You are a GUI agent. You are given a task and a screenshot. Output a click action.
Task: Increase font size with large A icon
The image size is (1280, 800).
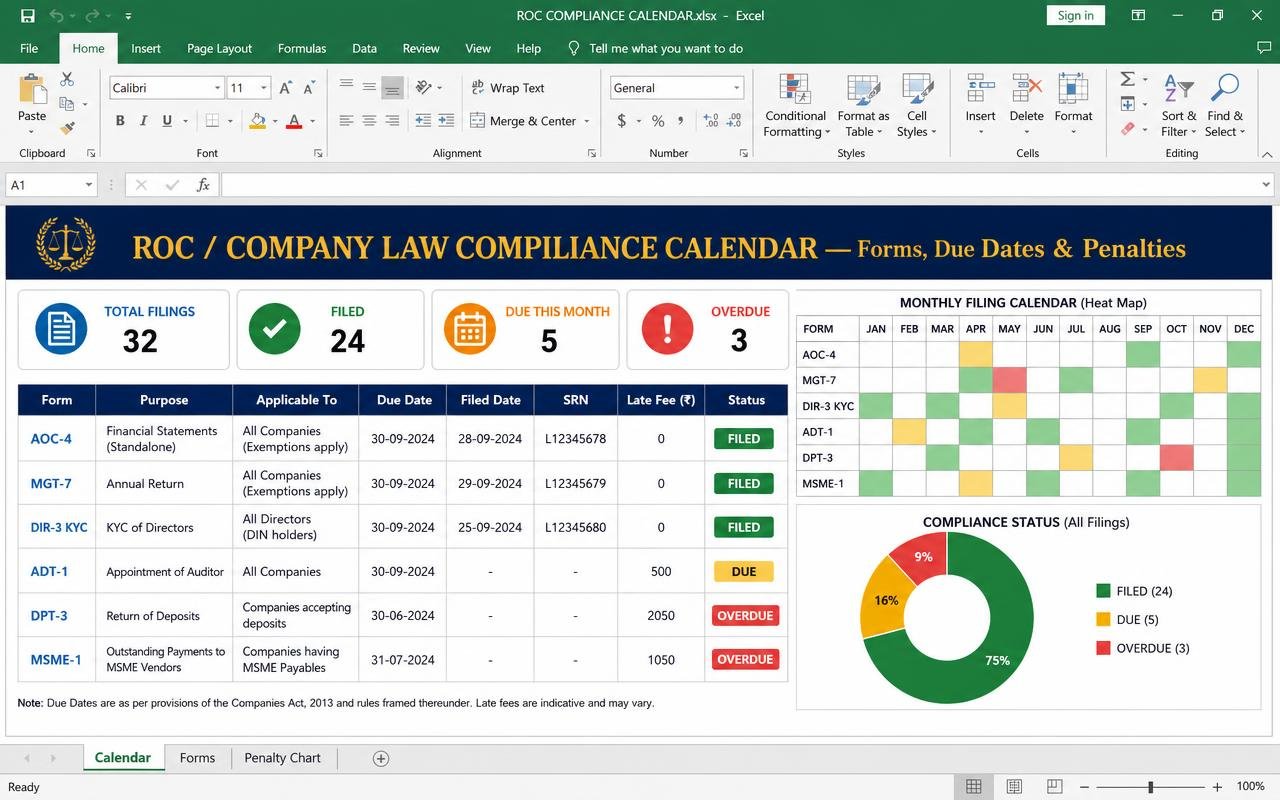pos(285,88)
